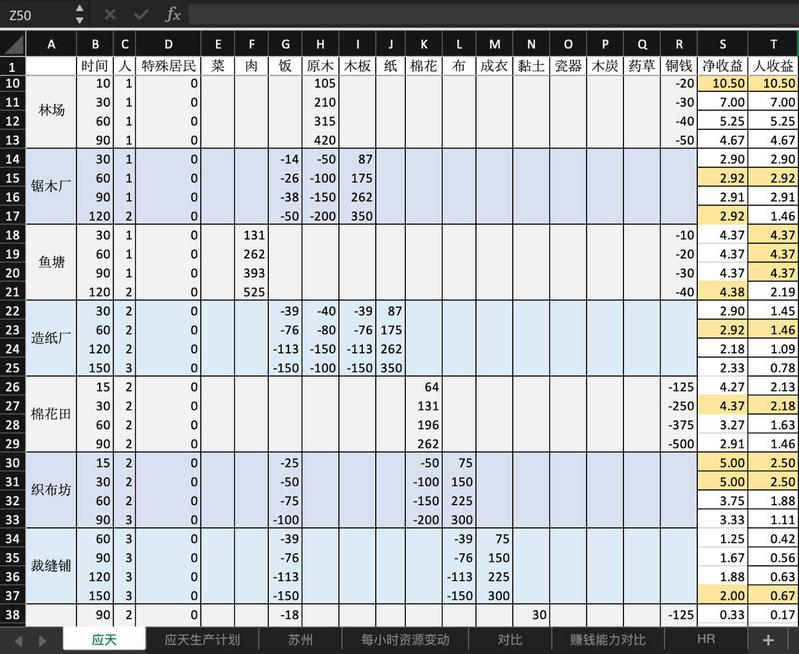Viewport: 799px width, 654px height.
Task: Click into the formula bar
Action: pos(493,14)
